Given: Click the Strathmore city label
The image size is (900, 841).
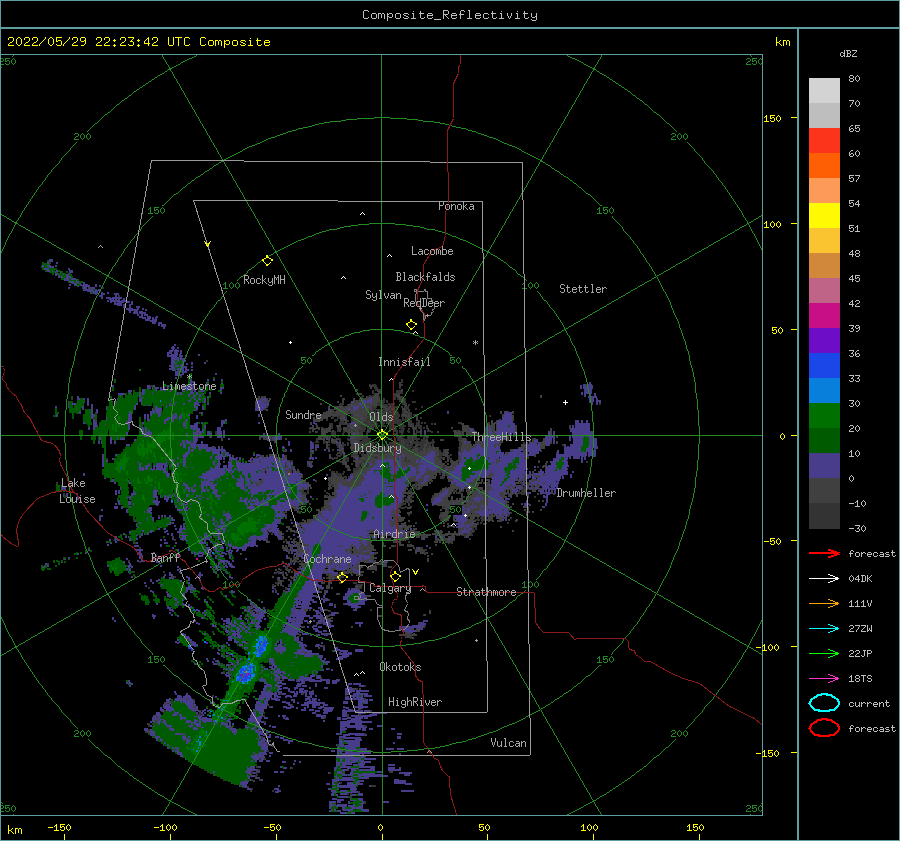Looking at the screenshot, I should [x=486, y=592].
